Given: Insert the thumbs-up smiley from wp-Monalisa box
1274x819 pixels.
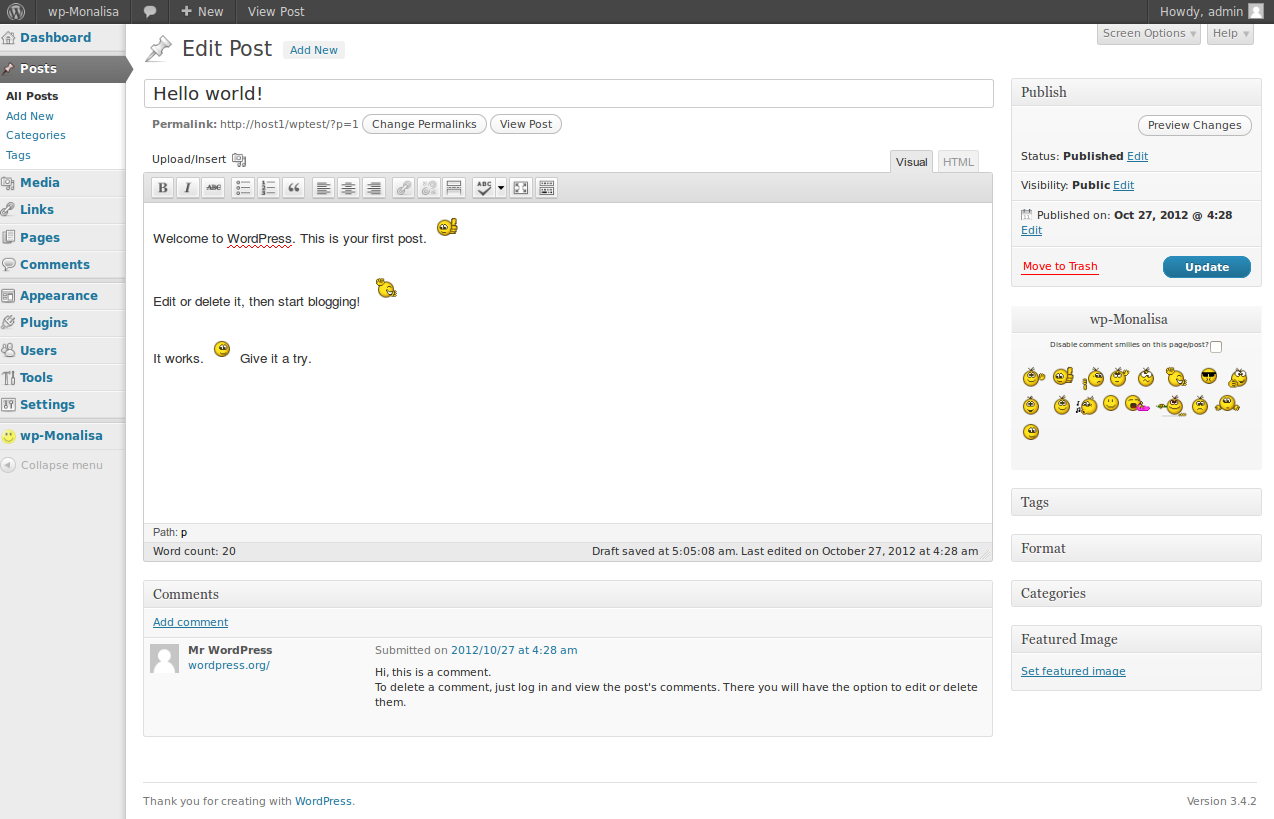Looking at the screenshot, I should pyautogui.click(x=1063, y=376).
